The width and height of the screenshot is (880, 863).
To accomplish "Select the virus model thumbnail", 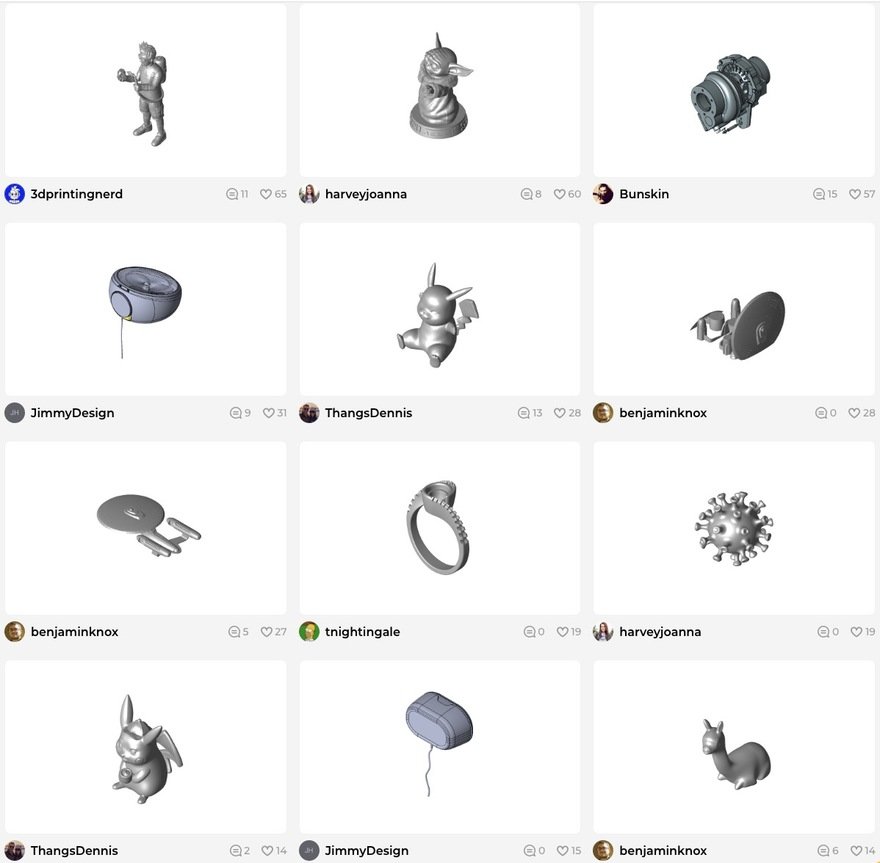I will [x=734, y=528].
